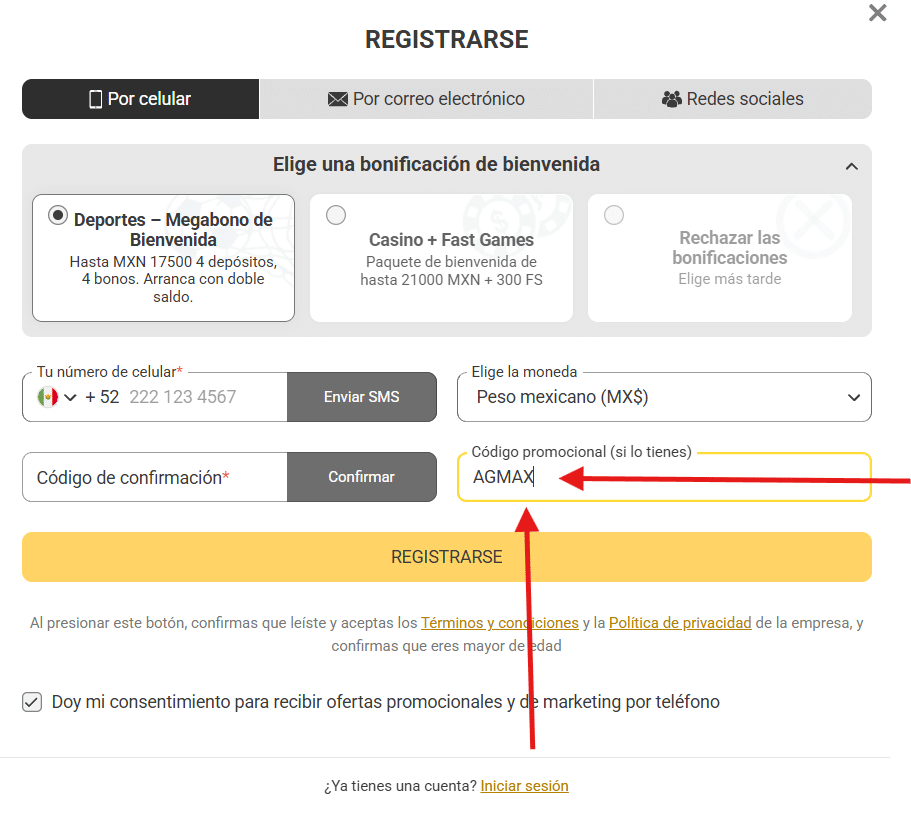Click the REGISTRARSE title at the top
This screenshot has height=815, width=911.
tap(447, 40)
